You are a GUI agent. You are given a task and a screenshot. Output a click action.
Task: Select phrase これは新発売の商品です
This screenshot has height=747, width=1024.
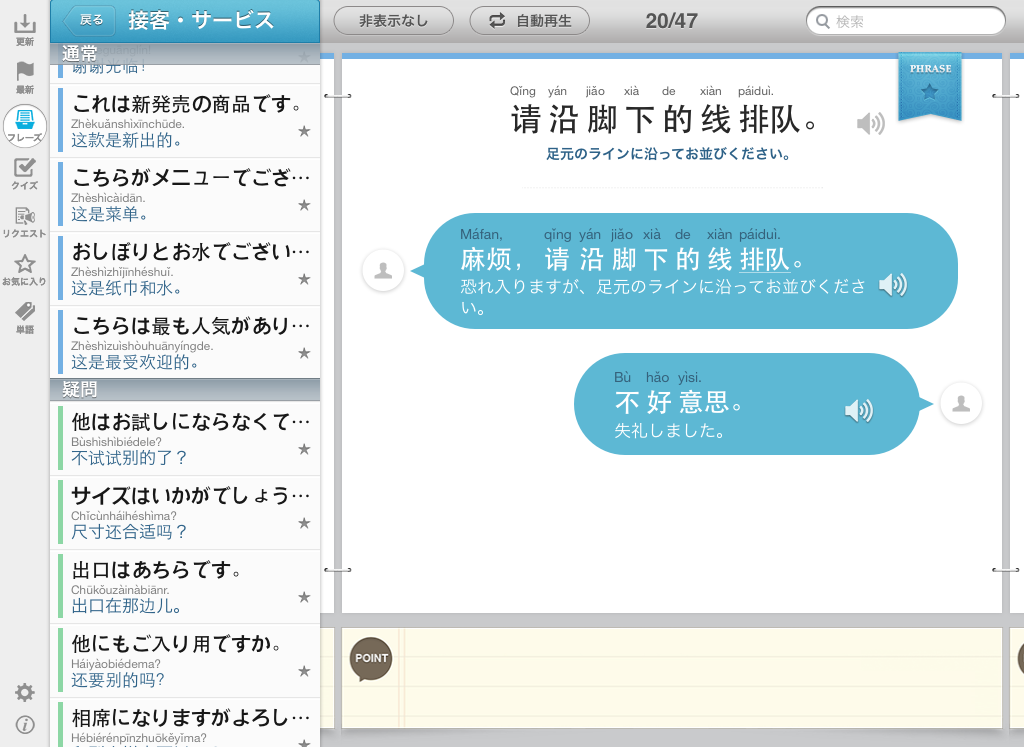(x=185, y=121)
